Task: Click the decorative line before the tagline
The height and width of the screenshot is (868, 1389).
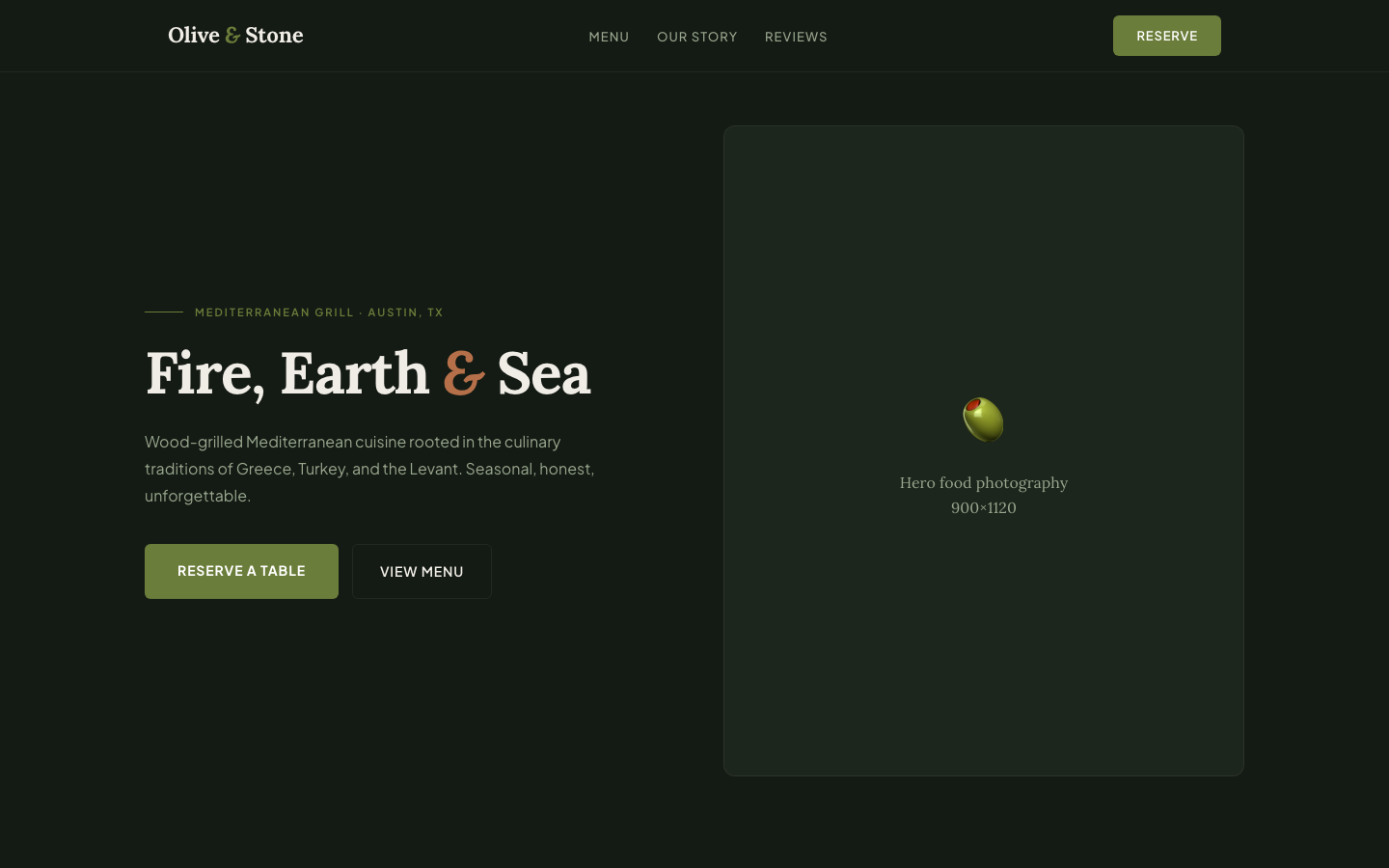Action: click(x=164, y=312)
